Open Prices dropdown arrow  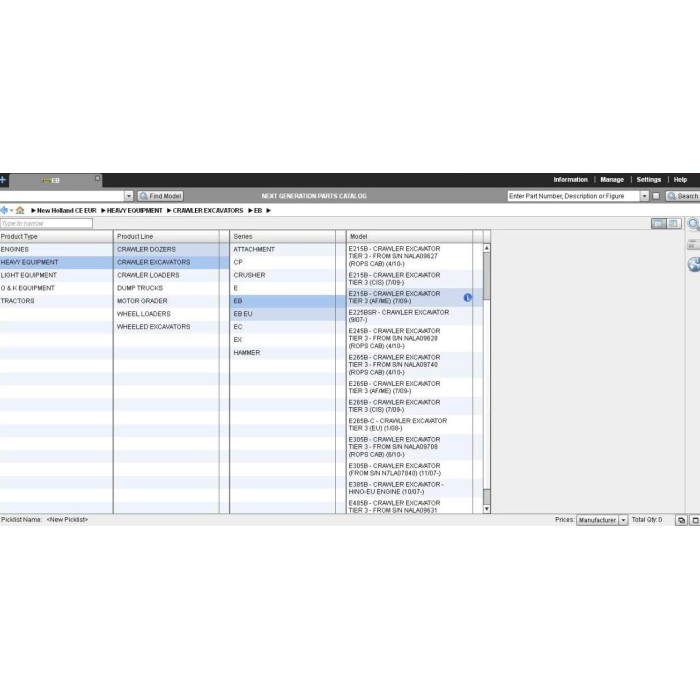(623, 520)
